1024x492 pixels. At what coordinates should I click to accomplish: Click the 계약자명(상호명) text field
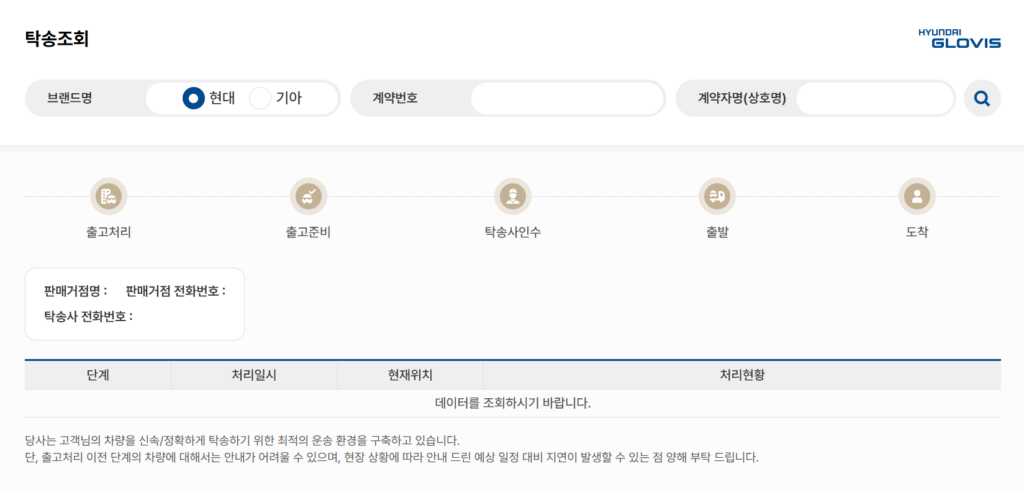[874, 98]
